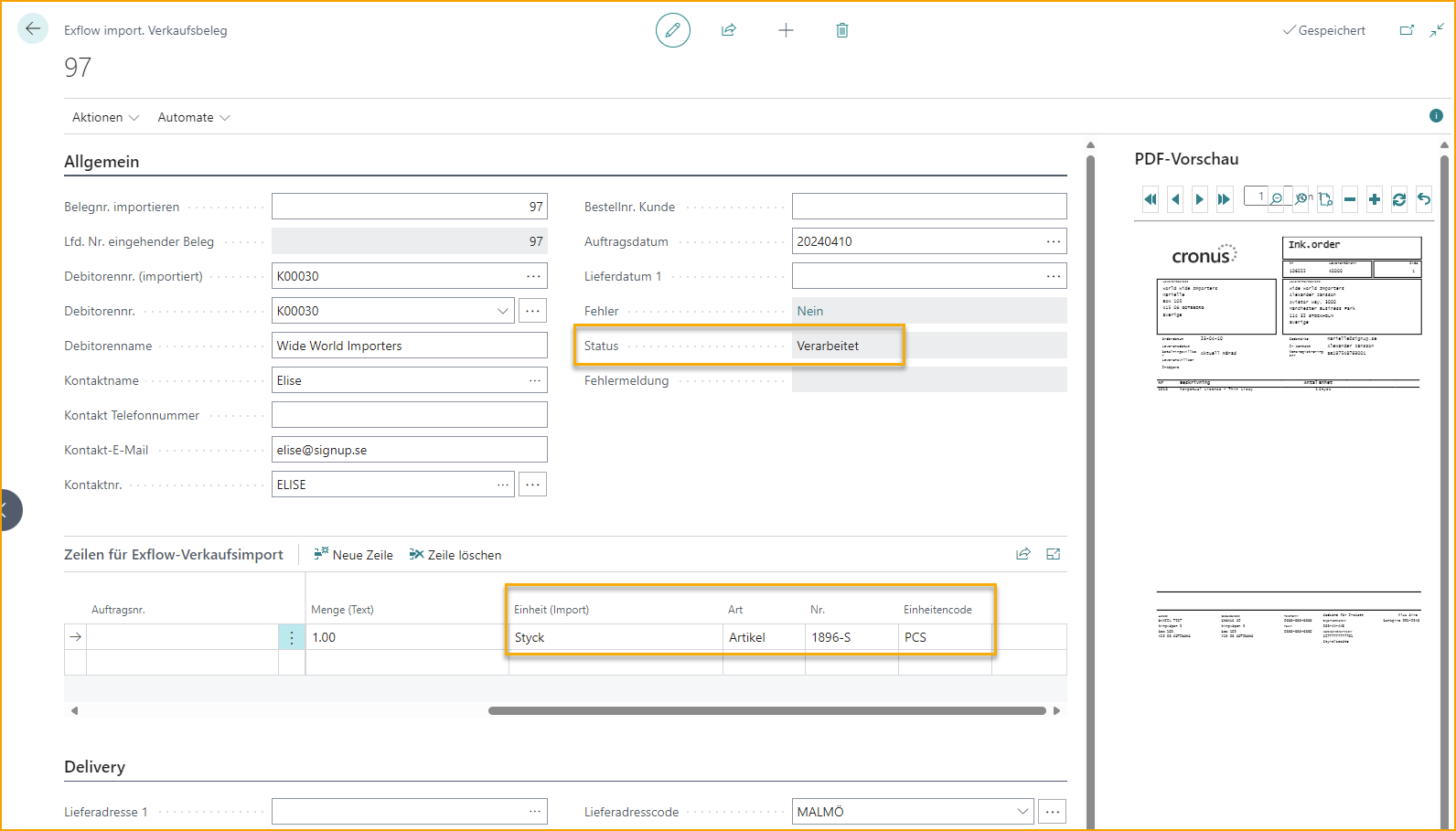Click the Kontakt Telefonnummer input field
1456x831 pixels.
pyautogui.click(x=409, y=415)
